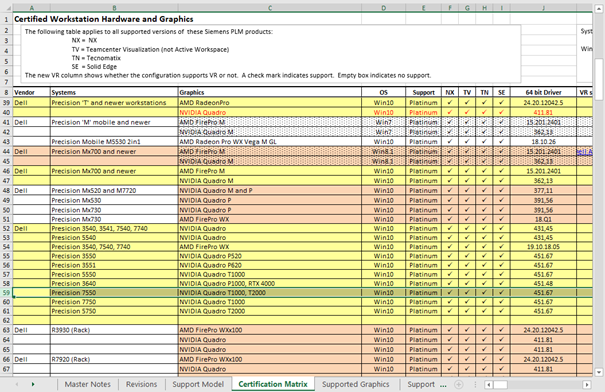Click the sheet tabs scroll-left arrow
The height and width of the screenshot is (392, 605).
17,384
